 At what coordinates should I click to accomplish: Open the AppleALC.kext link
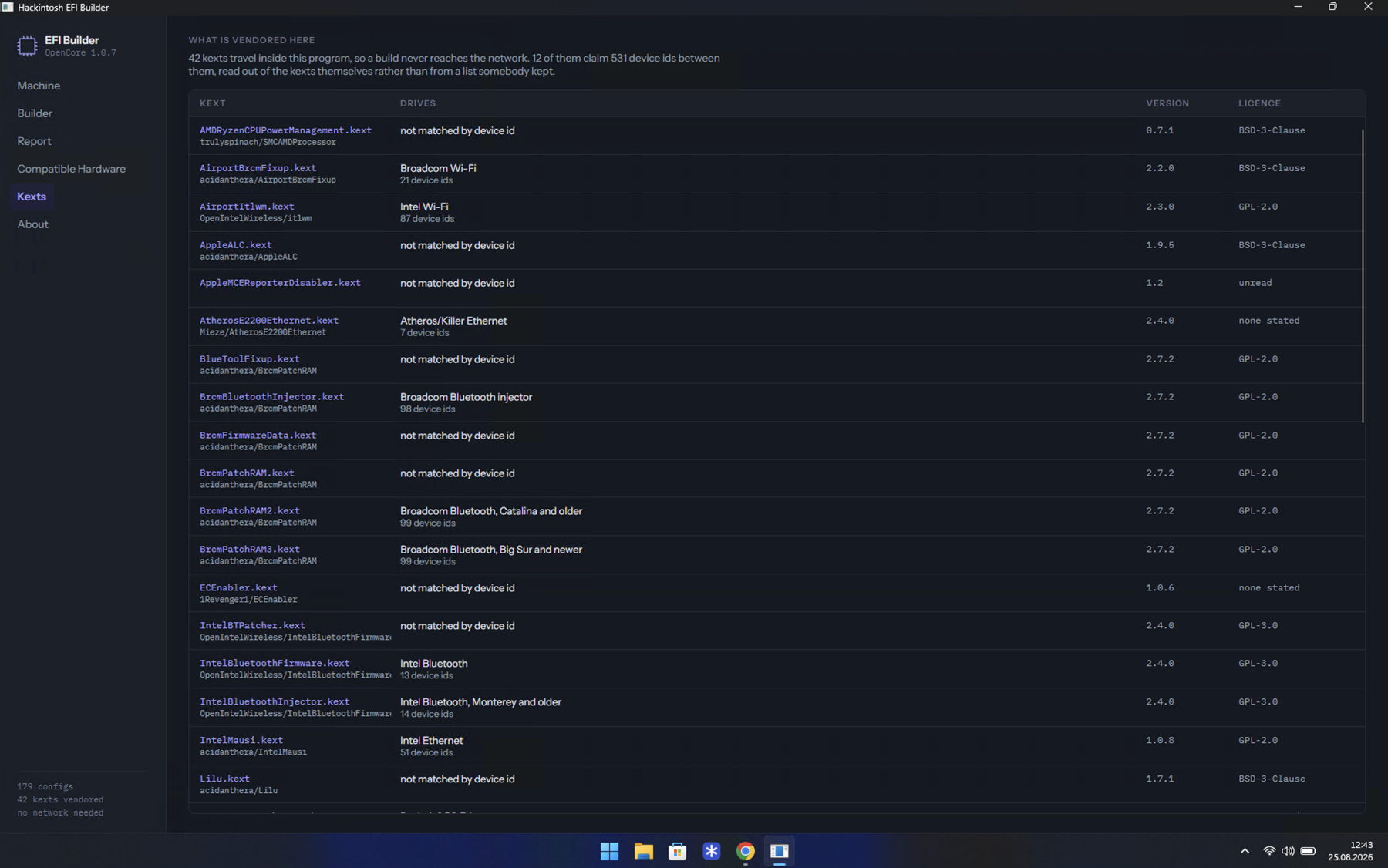(236, 245)
